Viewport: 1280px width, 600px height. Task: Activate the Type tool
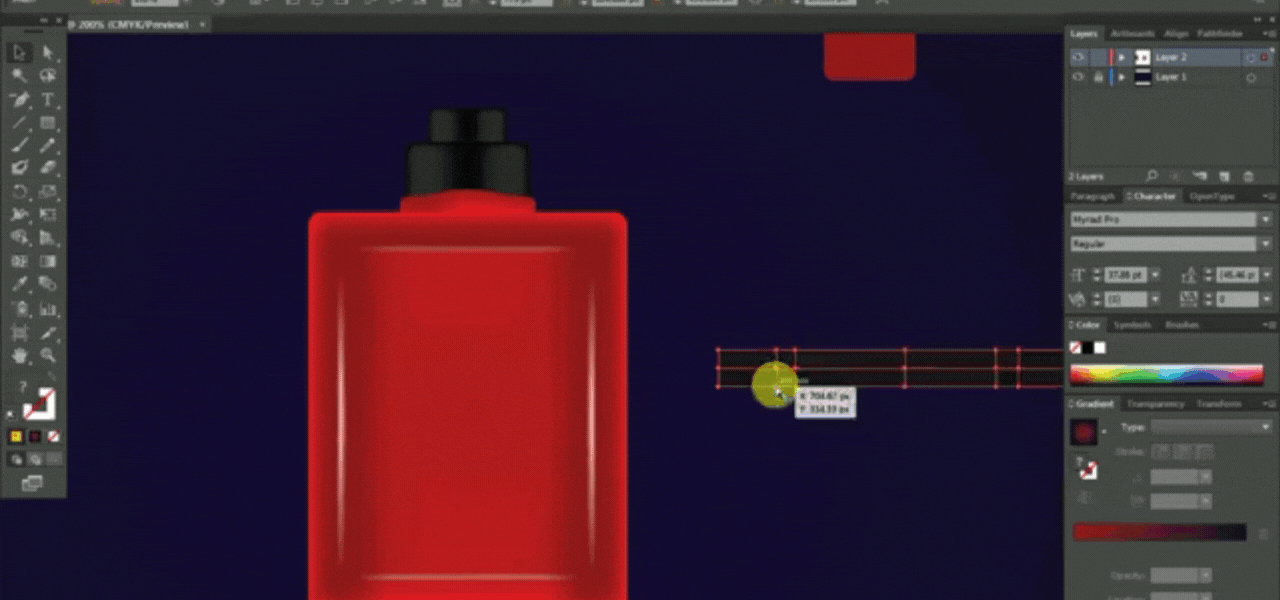click(48, 100)
